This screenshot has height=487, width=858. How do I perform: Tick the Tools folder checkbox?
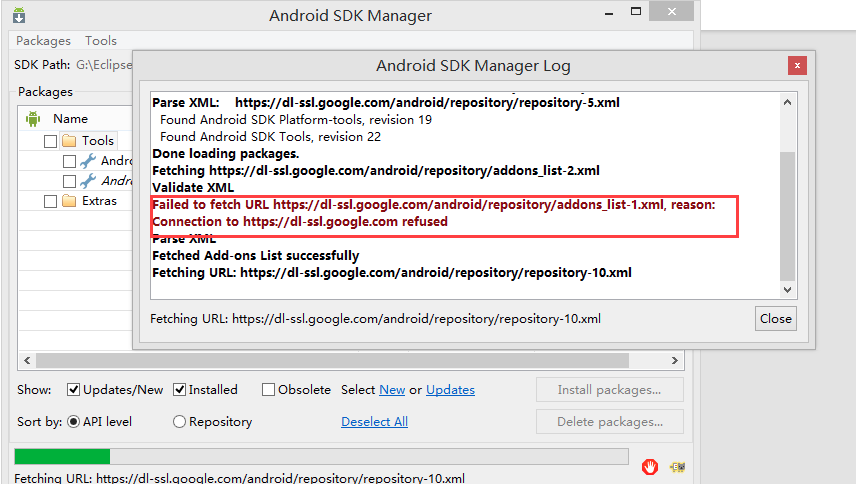[x=50, y=141]
